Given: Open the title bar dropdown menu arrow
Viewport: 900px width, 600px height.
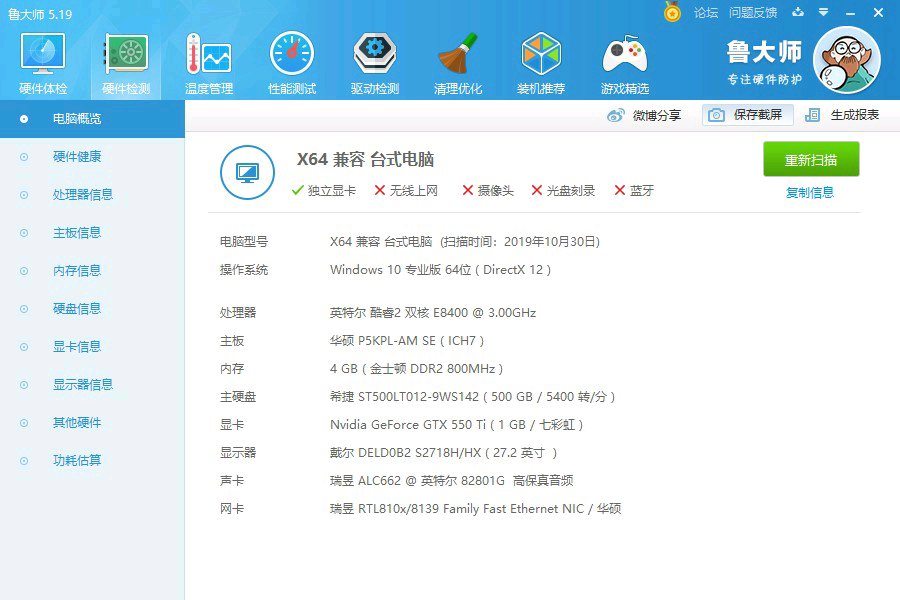Looking at the screenshot, I should click(824, 12).
